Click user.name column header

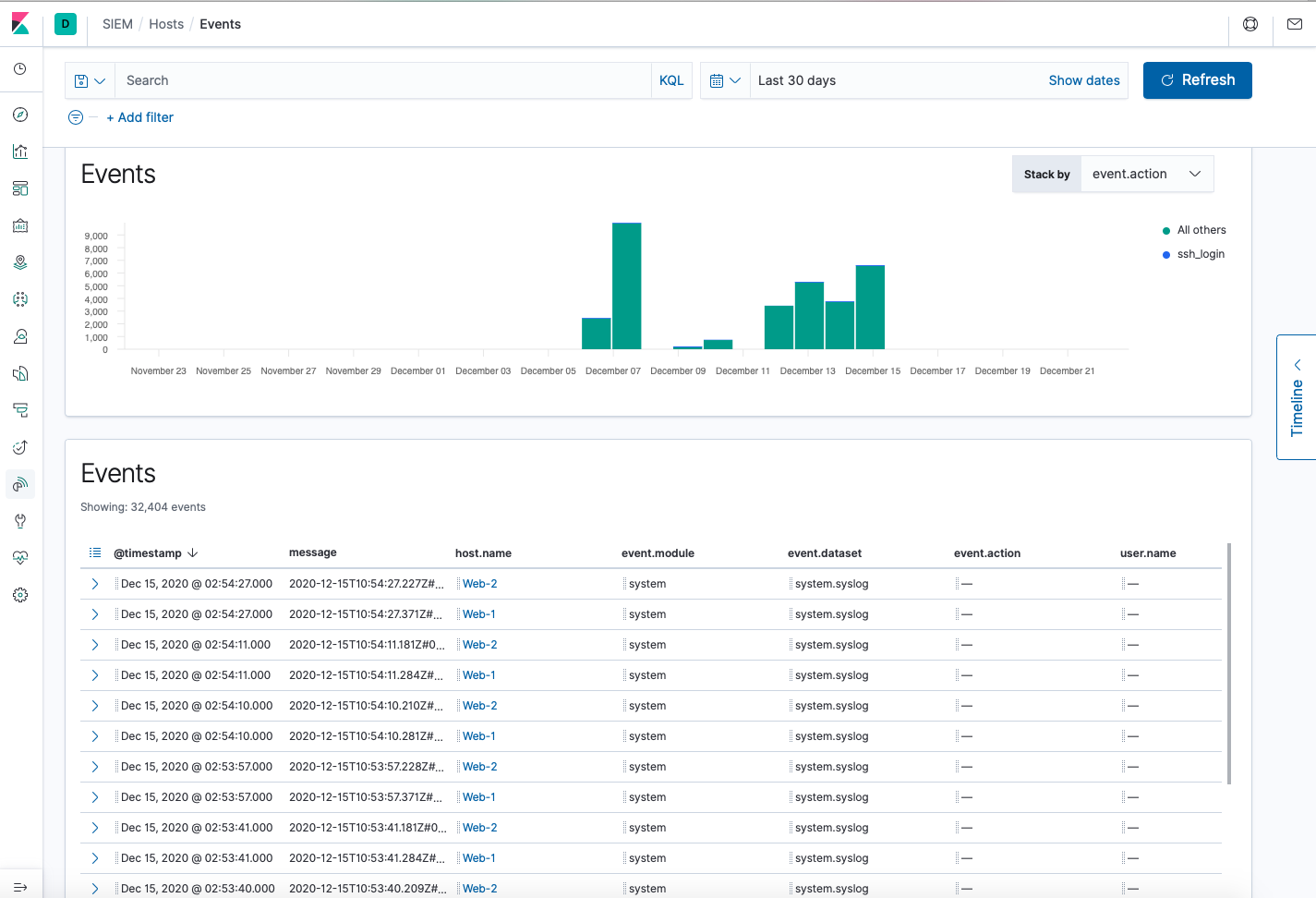(1148, 553)
